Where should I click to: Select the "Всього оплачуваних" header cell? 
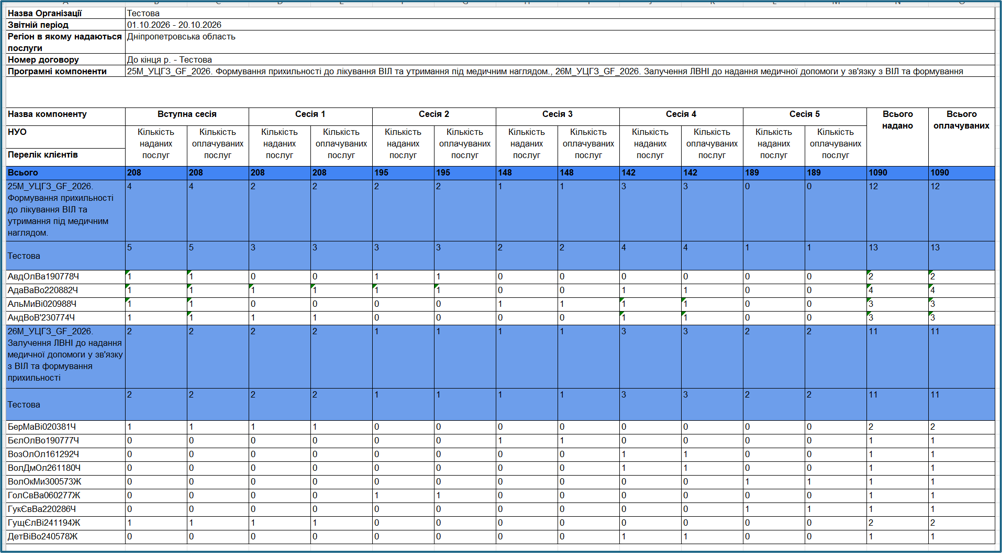pos(961,137)
